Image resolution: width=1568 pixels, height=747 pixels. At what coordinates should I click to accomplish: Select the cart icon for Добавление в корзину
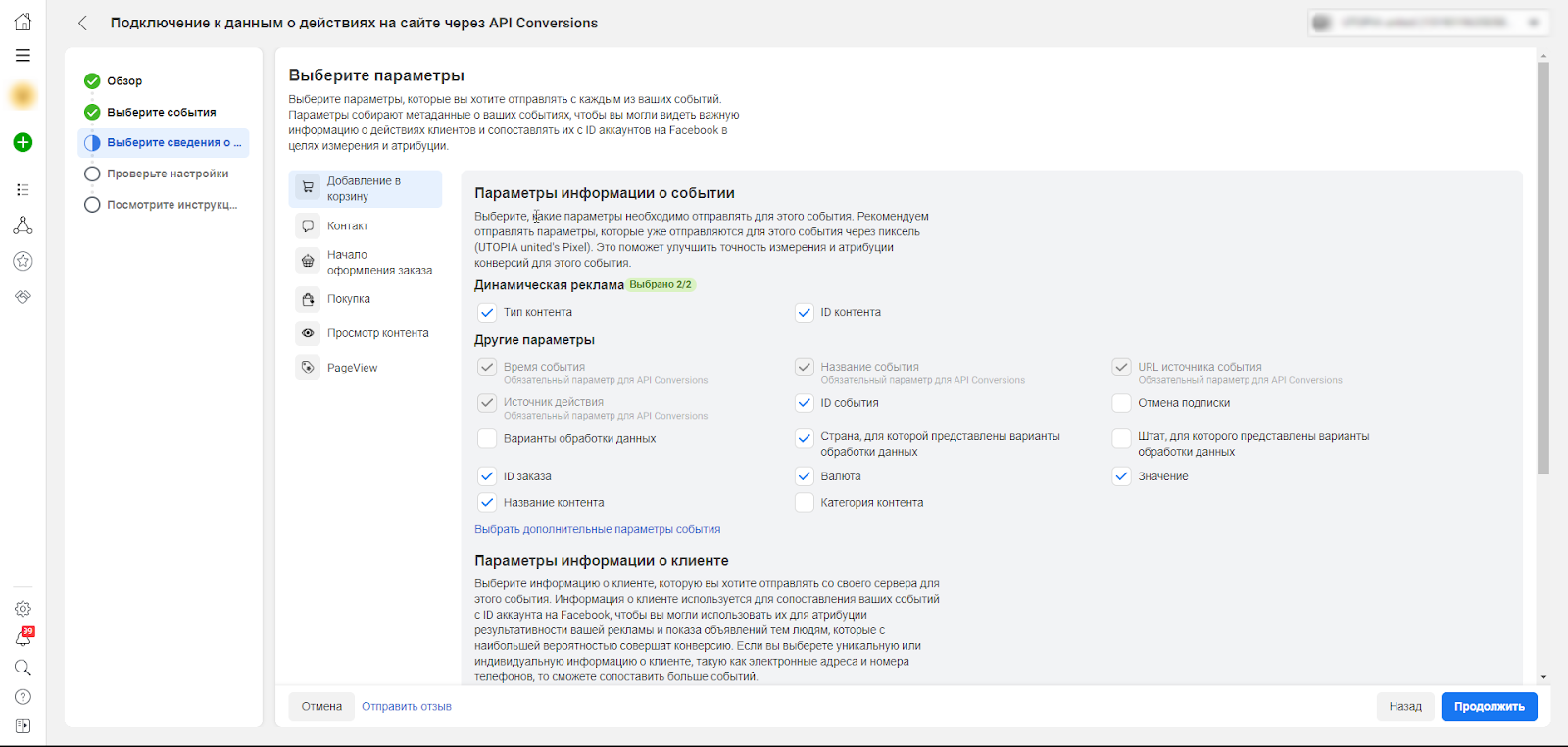tap(308, 186)
